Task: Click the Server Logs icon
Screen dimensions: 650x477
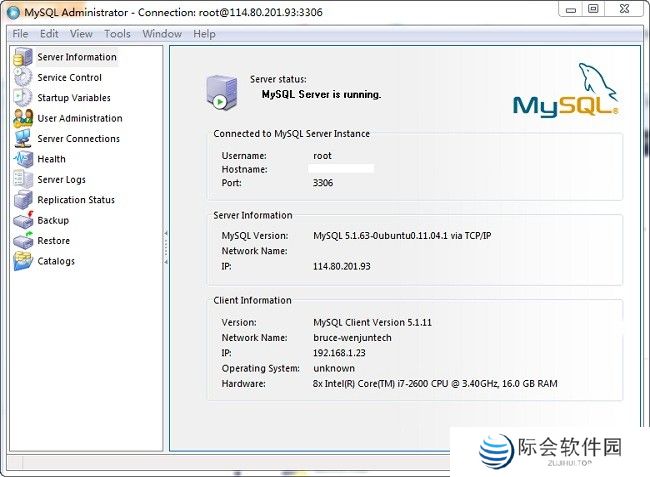Action: 23,179
